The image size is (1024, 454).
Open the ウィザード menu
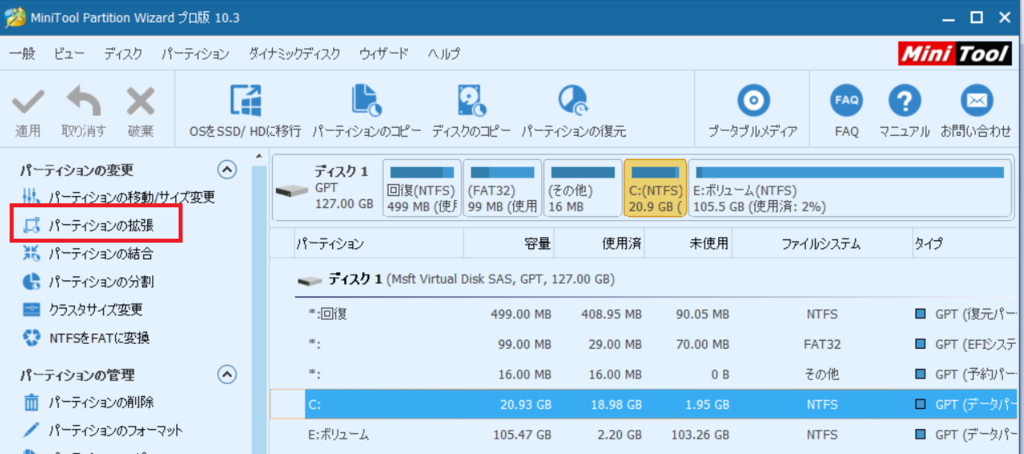tap(384, 54)
